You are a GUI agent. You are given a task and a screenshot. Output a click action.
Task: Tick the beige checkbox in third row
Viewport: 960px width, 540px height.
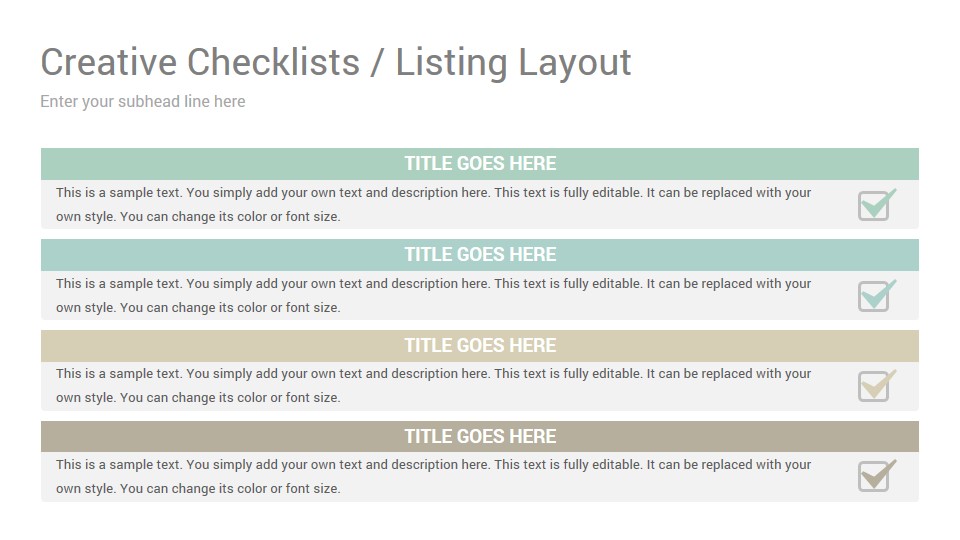(877, 386)
